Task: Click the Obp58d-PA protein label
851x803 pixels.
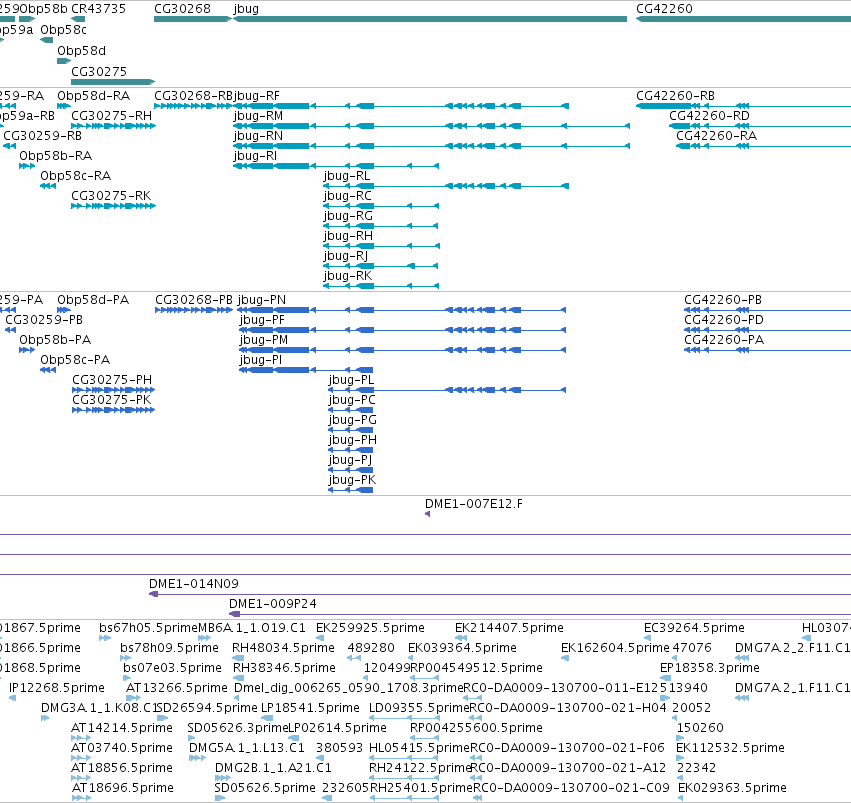Action: (93, 300)
